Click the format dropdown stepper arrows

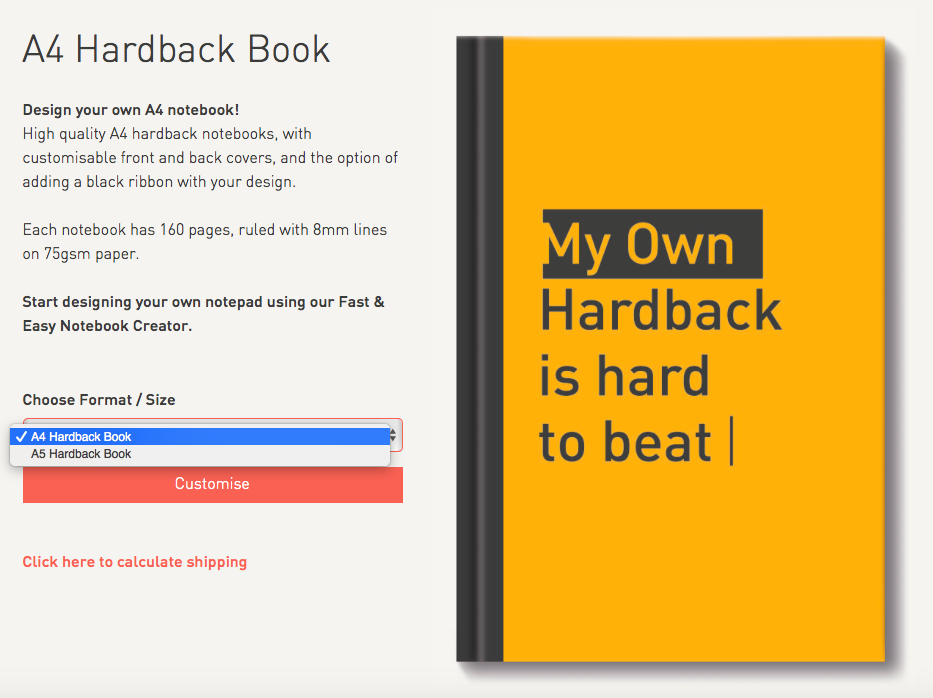[x=394, y=435]
